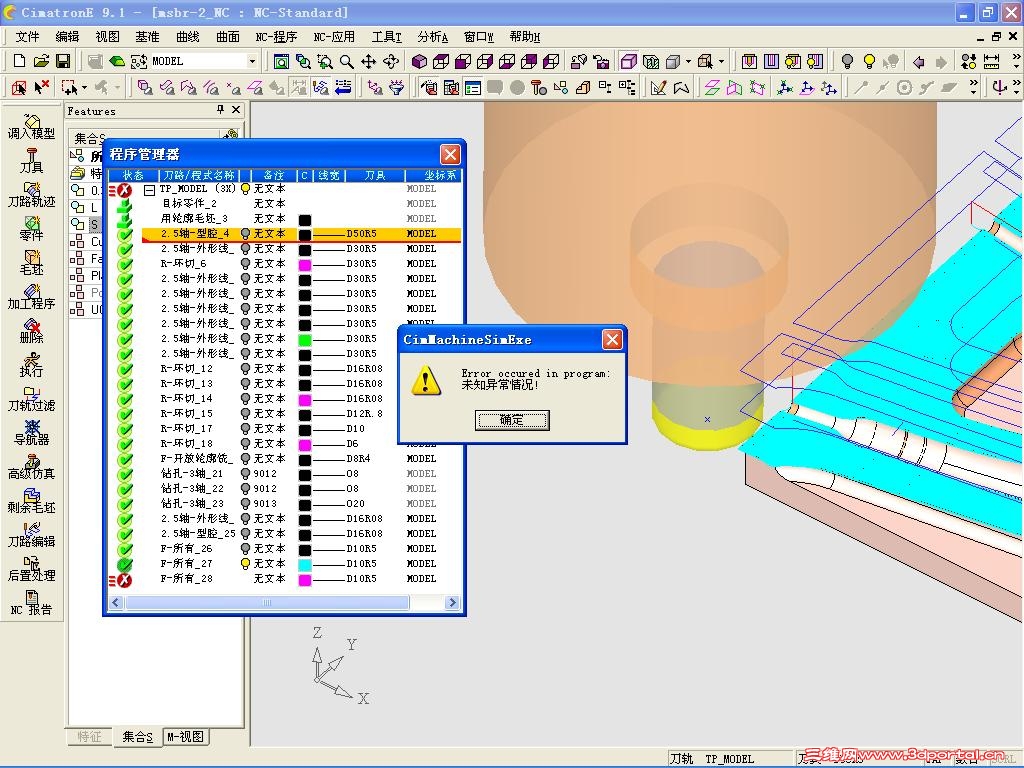Image resolution: width=1024 pixels, height=768 pixels.
Task: Toggle the lightbulb for R-环切_6 row
Action: (246, 264)
